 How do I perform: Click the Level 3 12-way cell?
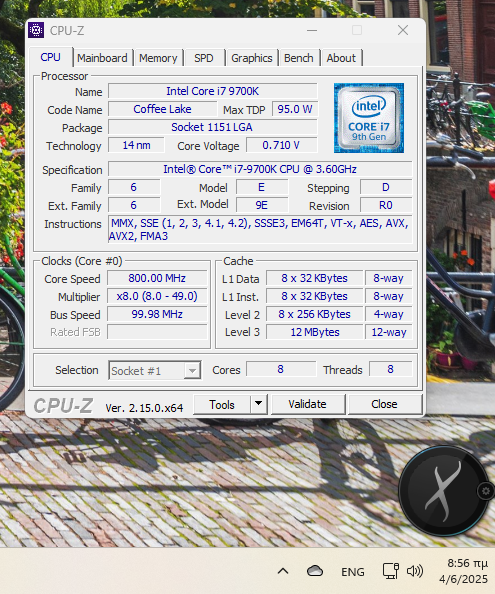(389, 332)
